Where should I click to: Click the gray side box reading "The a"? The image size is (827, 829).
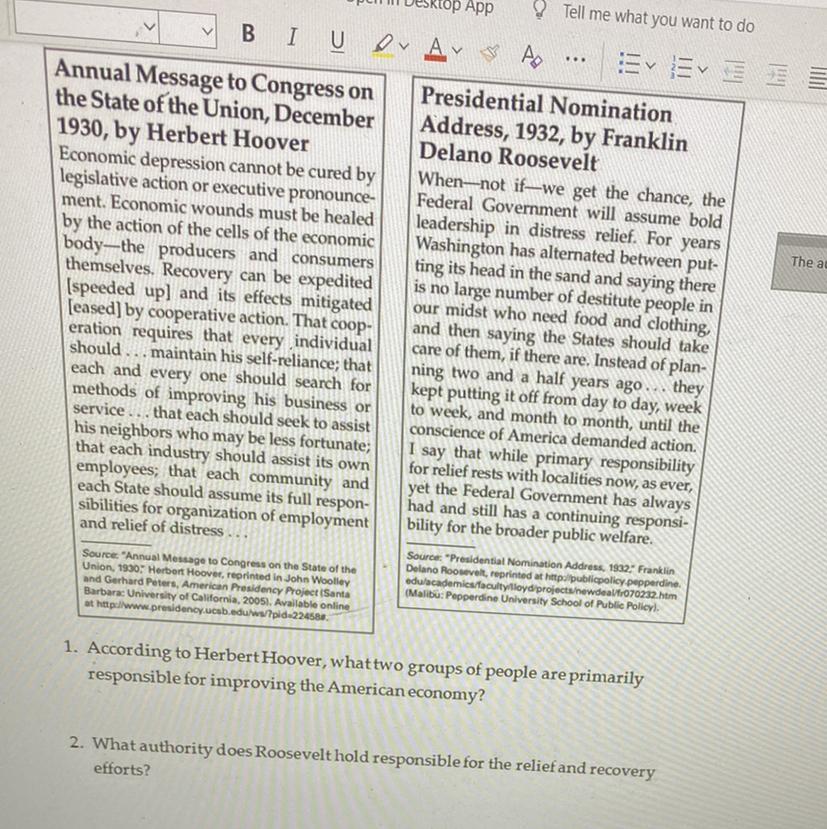[800, 261]
